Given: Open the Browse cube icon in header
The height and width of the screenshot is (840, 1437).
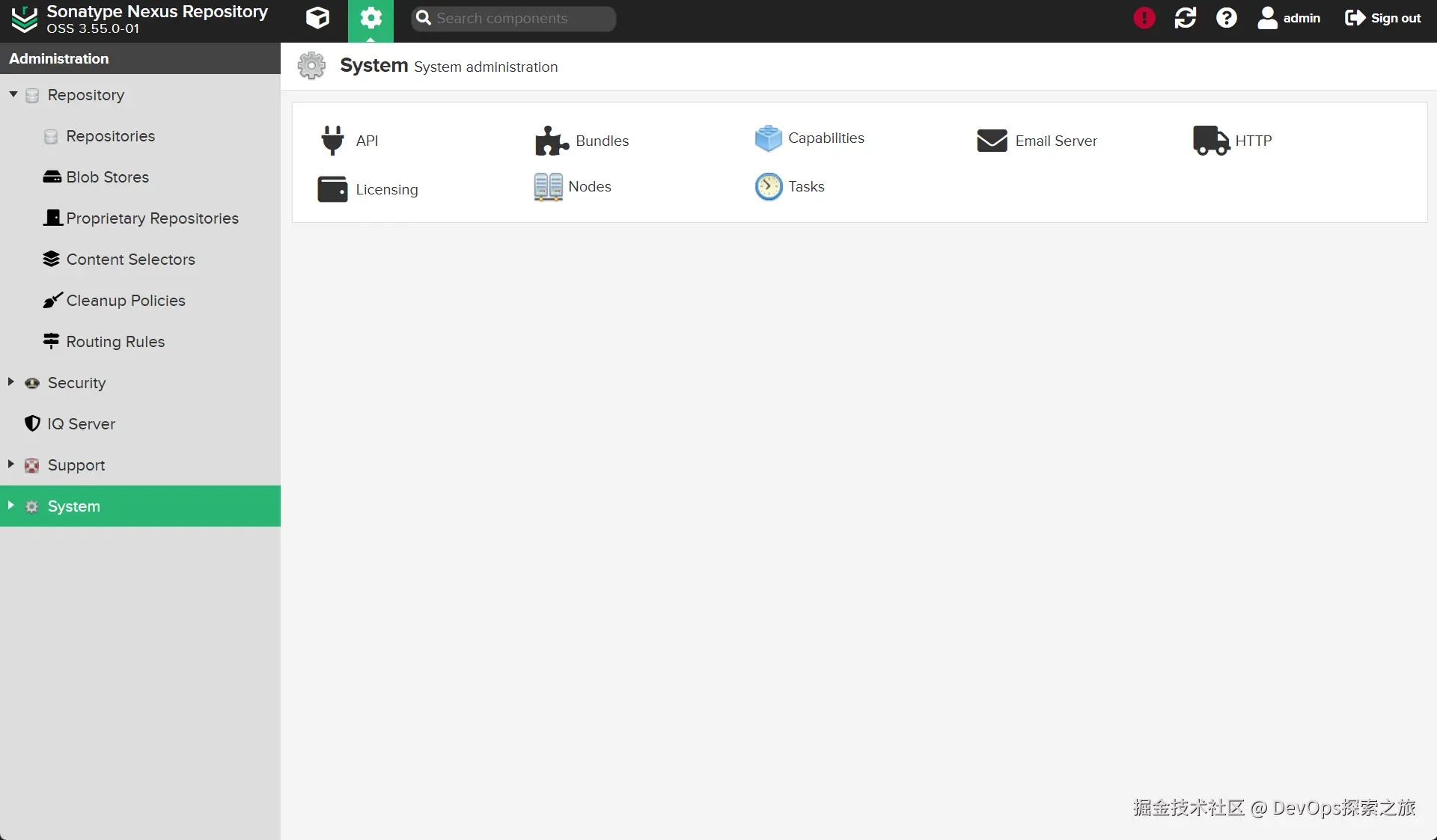Looking at the screenshot, I should click(317, 18).
